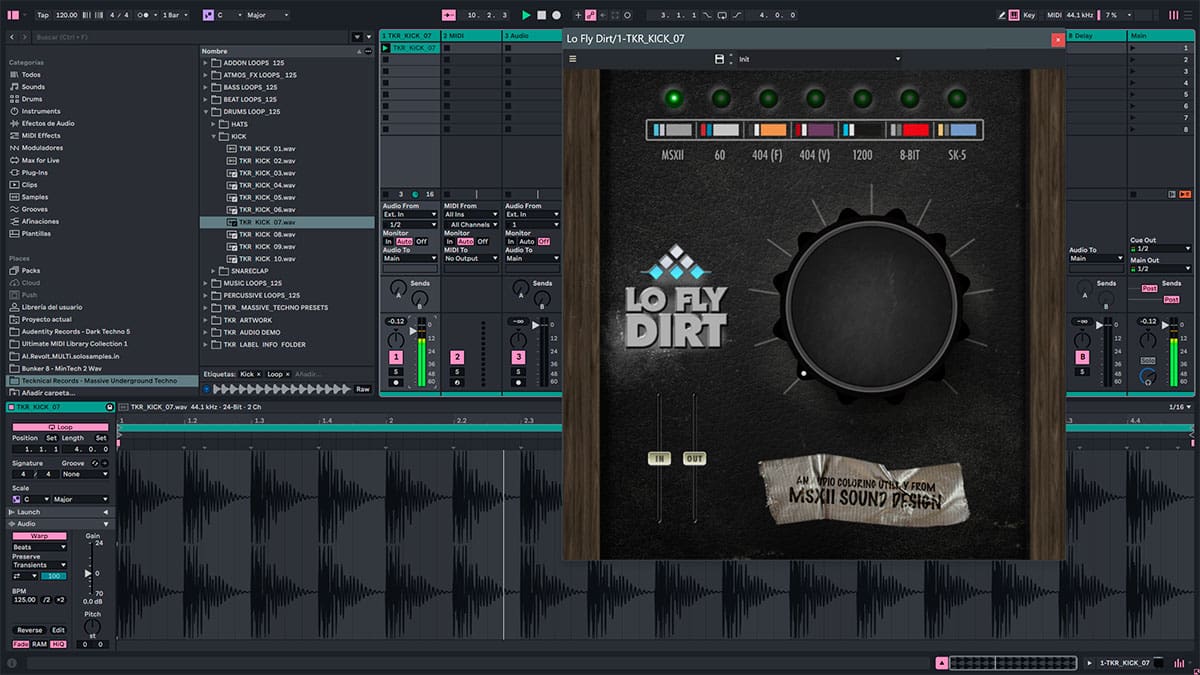Expand the BASS LOOPS_125 folder

206,87
